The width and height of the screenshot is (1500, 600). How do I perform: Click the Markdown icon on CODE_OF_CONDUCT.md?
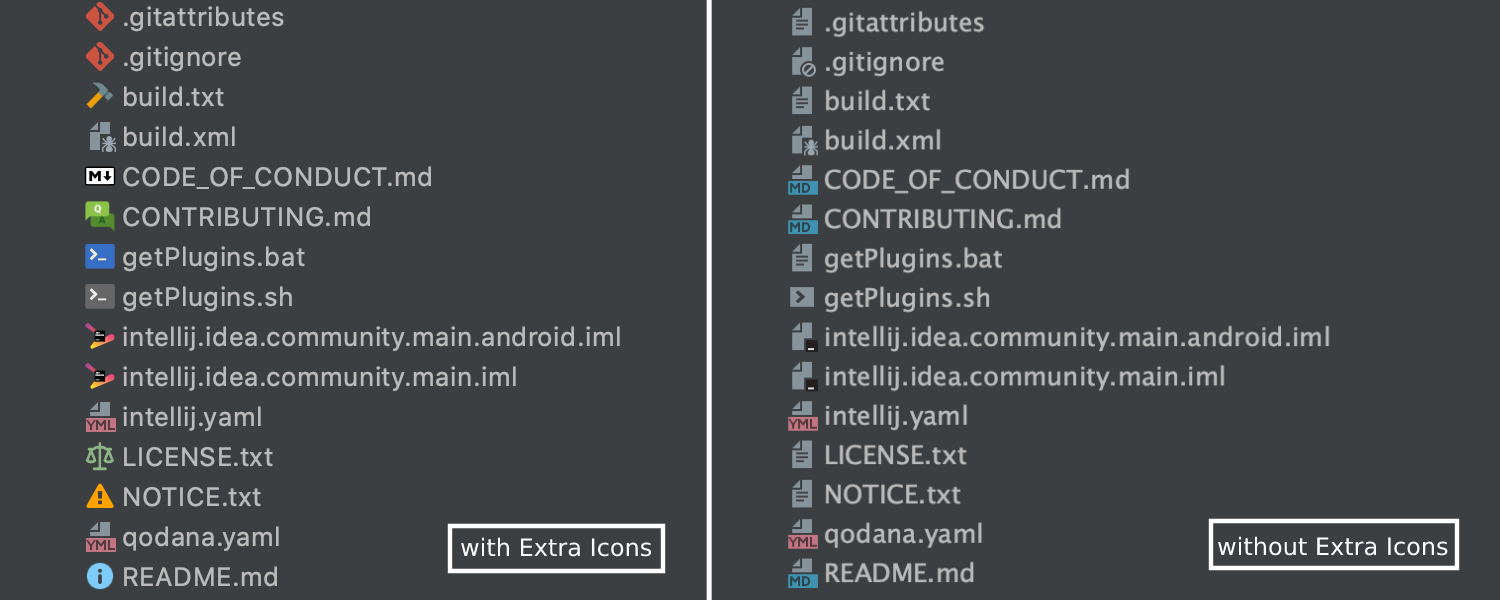[98, 176]
